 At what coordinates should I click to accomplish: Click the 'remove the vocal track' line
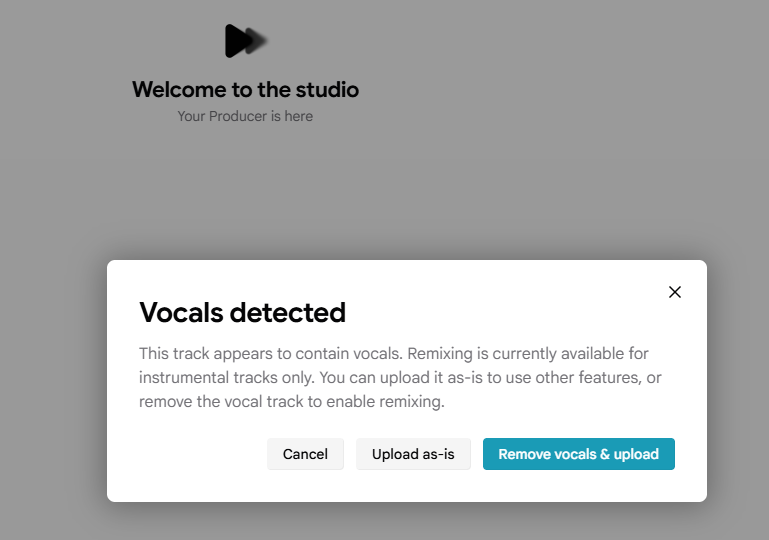coord(291,402)
